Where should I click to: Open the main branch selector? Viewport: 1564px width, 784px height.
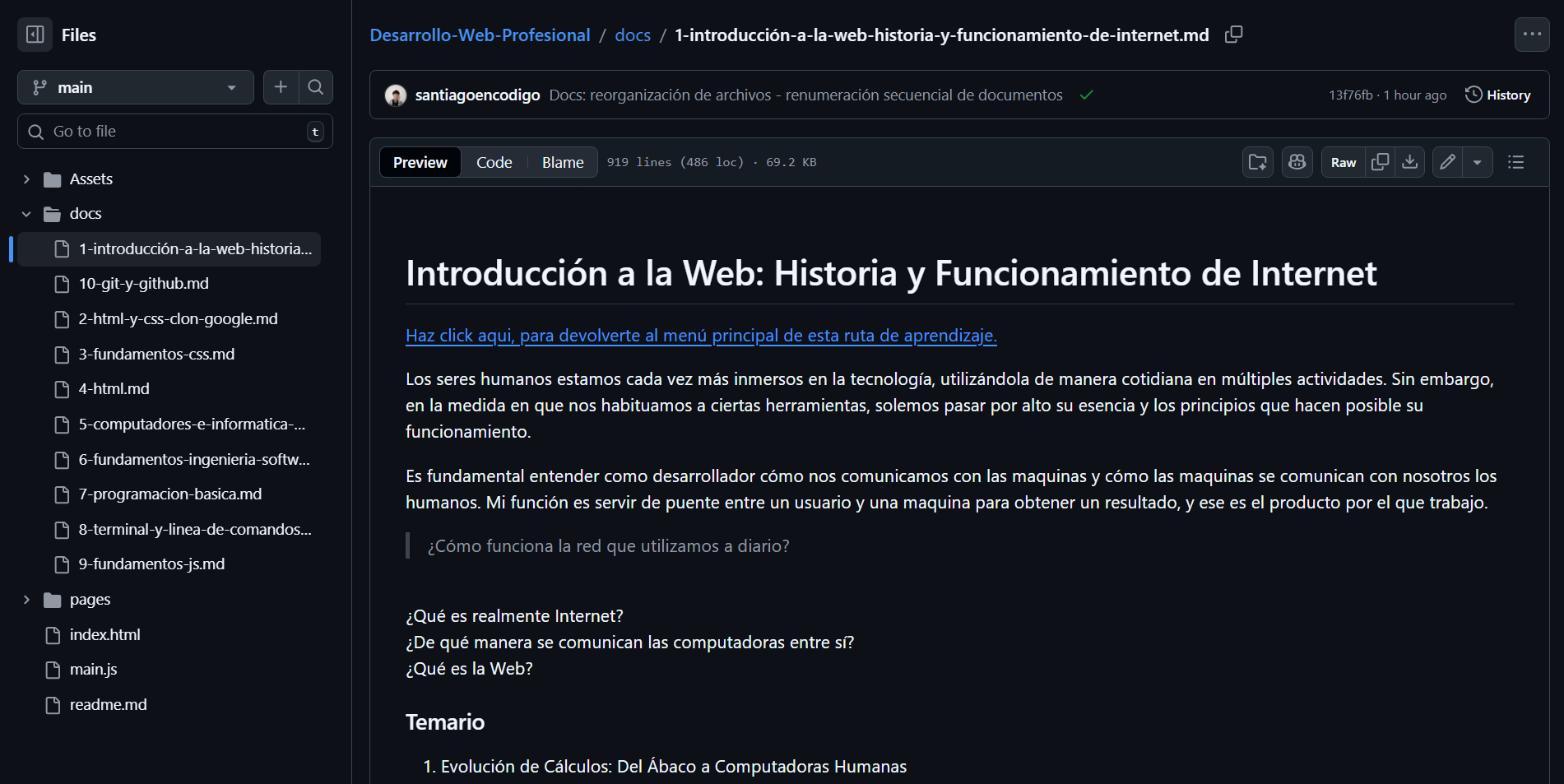pos(135,86)
